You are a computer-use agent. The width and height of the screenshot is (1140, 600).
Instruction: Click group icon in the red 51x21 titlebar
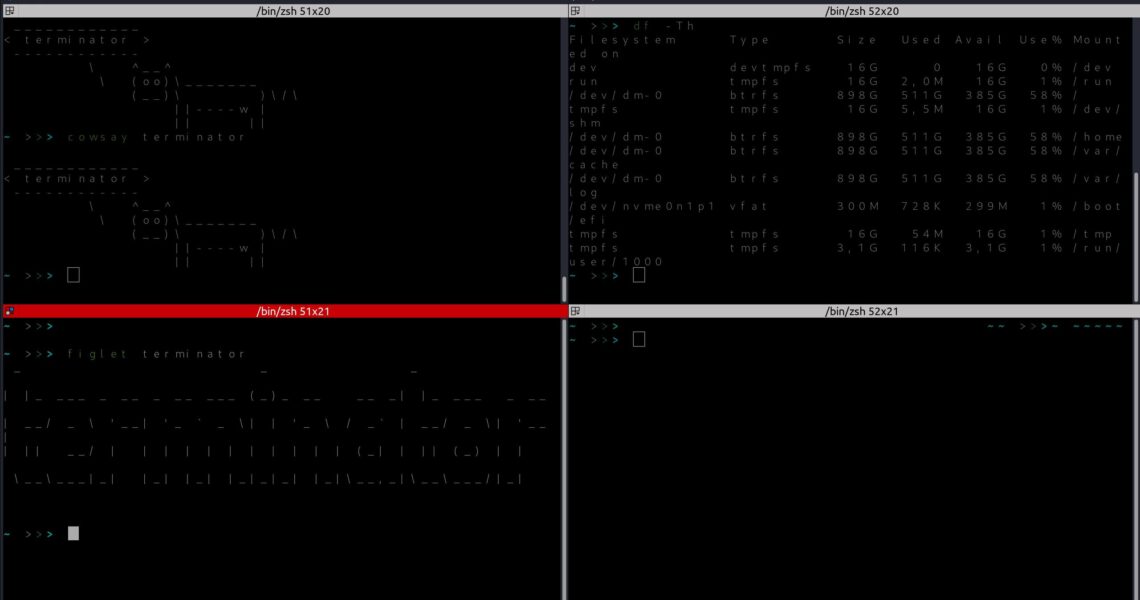pyautogui.click(x=9, y=311)
